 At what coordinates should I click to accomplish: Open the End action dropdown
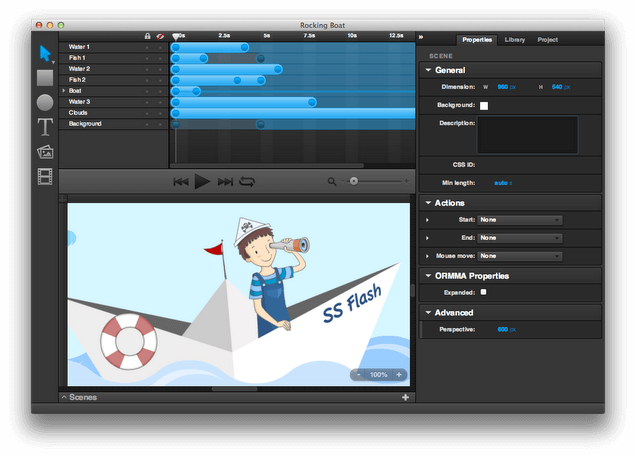tap(520, 238)
